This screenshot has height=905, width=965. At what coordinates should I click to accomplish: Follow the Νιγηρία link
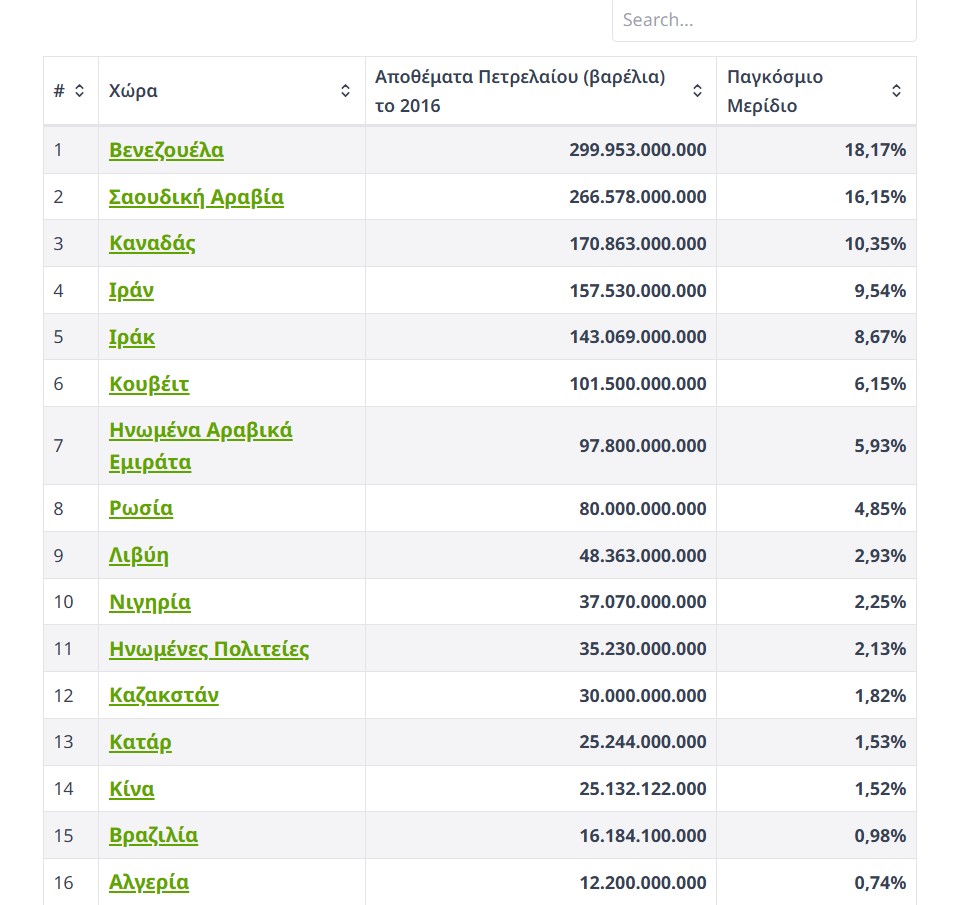[x=150, y=602]
